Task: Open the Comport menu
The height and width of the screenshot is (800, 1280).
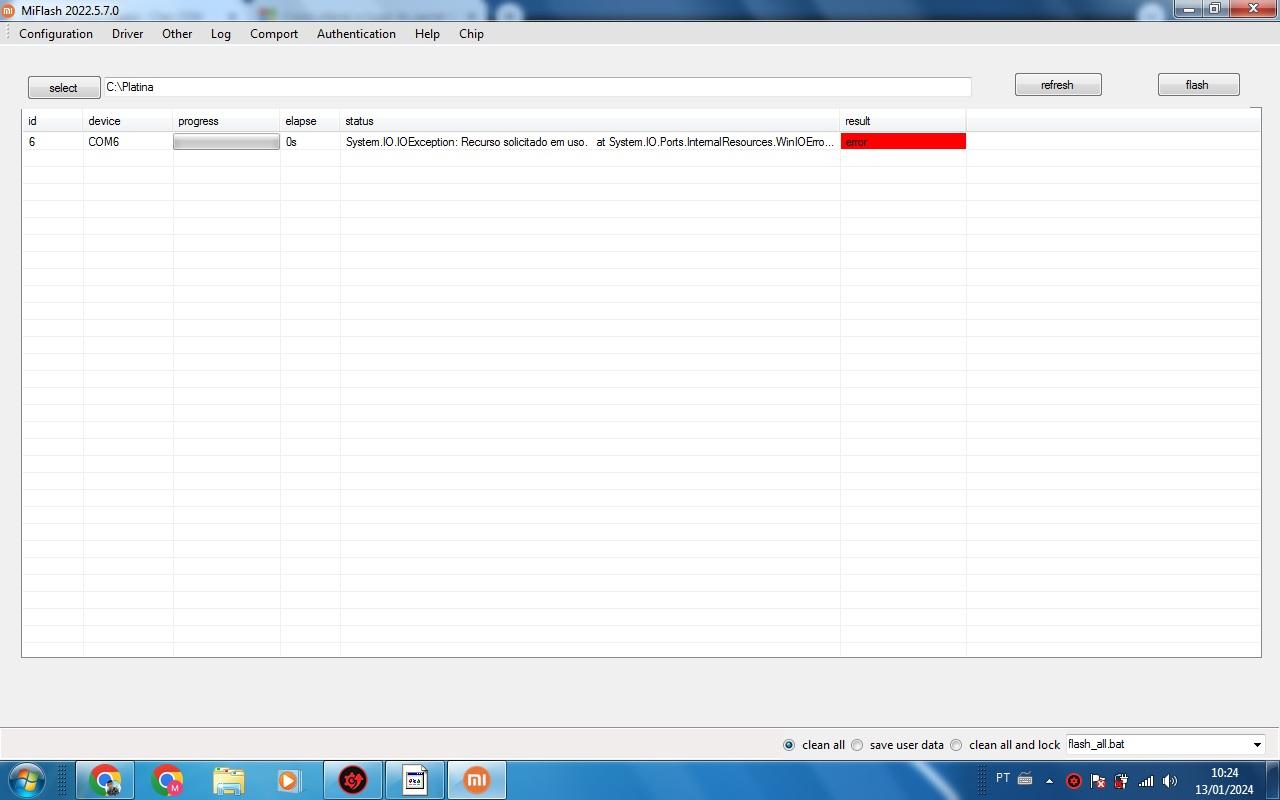Action: 274,33
